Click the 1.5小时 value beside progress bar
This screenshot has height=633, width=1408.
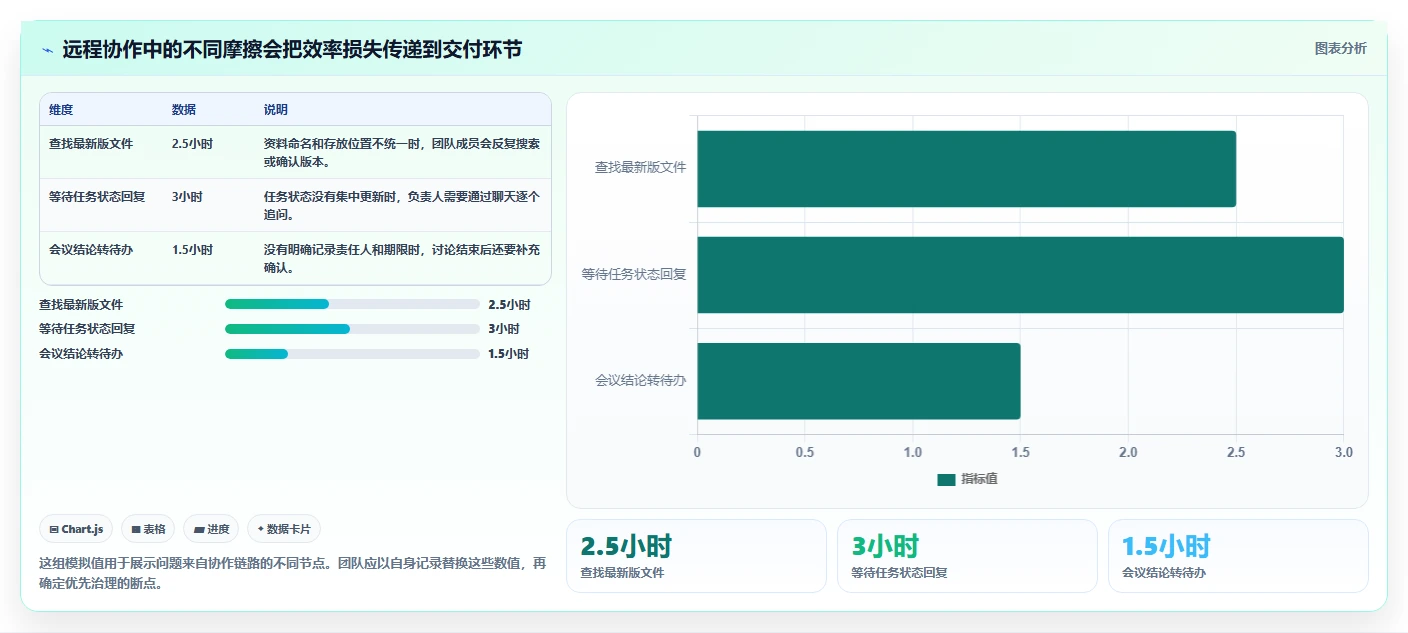[x=509, y=354]
